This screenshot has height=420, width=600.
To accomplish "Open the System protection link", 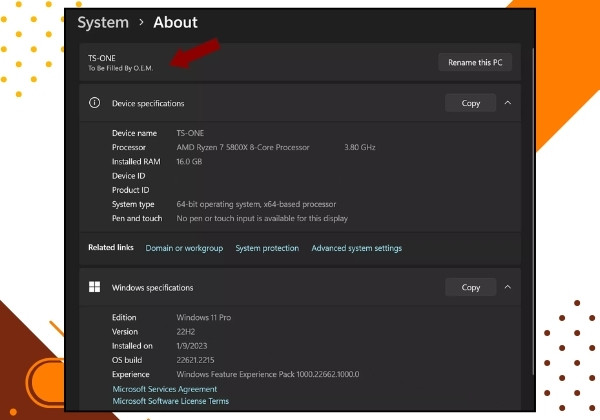I will click(267, 248).
